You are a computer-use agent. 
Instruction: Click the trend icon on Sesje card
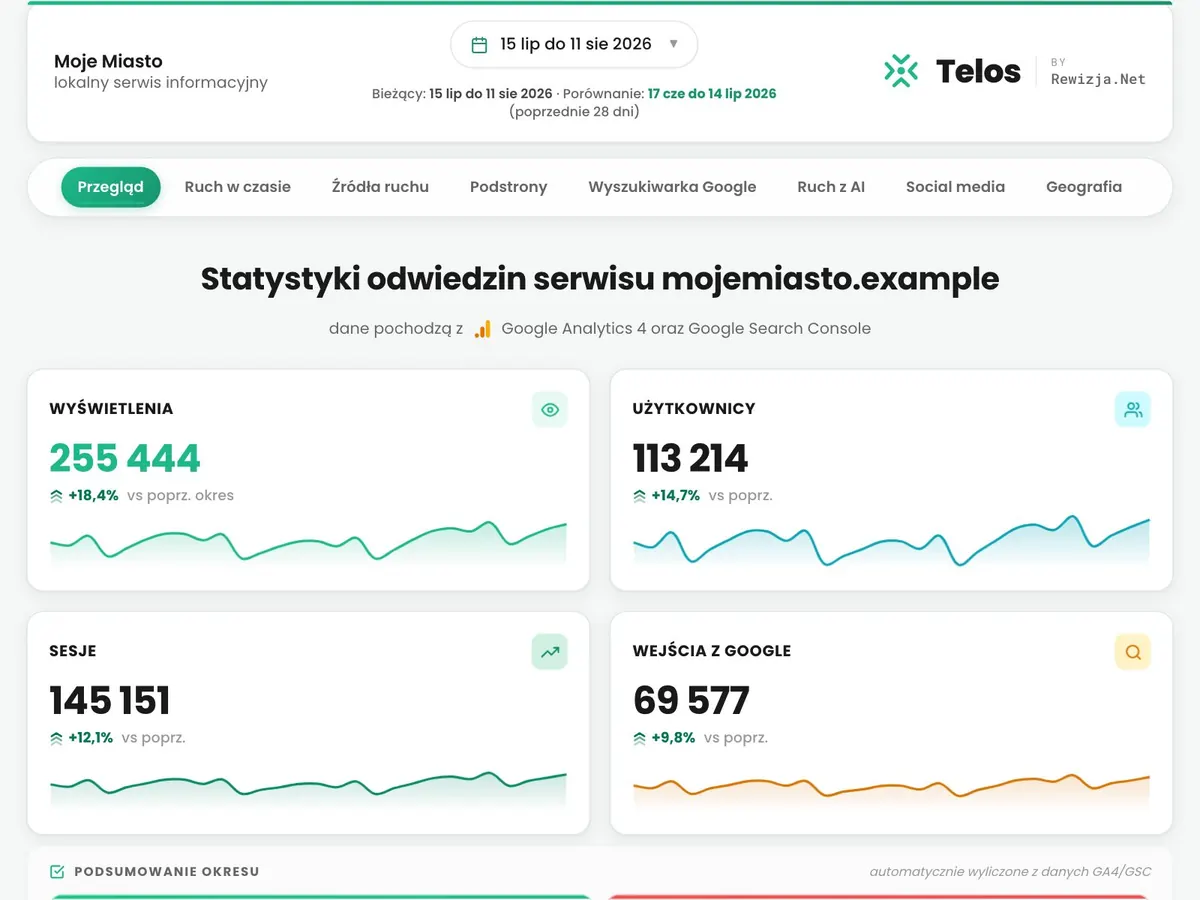pyautogui.click(x=549, y=652)
